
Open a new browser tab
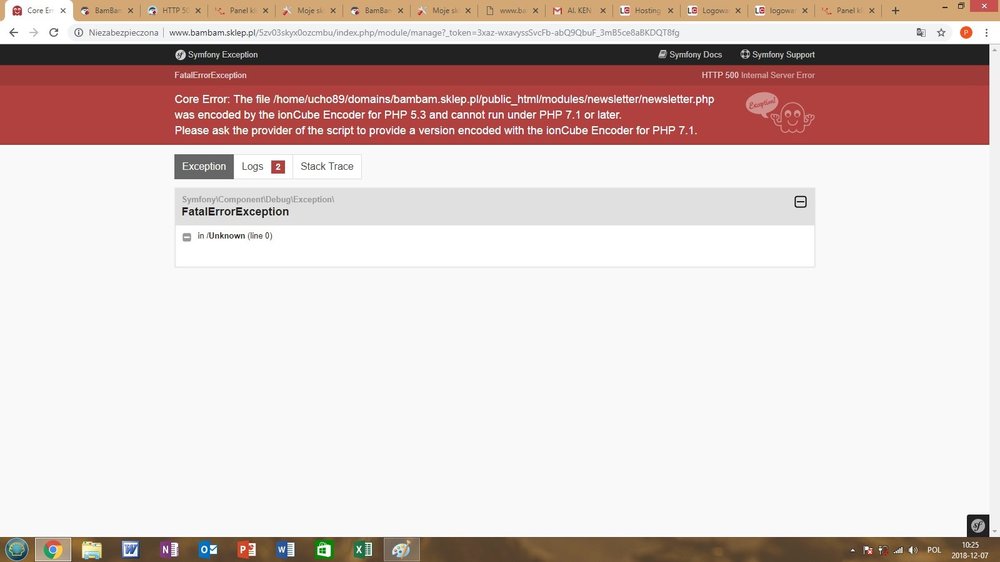point(895,10)
